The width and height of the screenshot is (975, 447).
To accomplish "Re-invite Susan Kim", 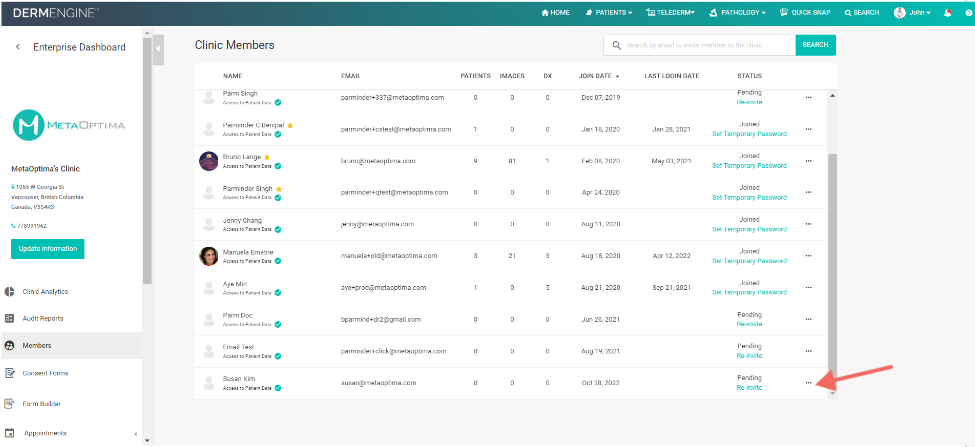I will pyautogui.click(x=749, y=387).
